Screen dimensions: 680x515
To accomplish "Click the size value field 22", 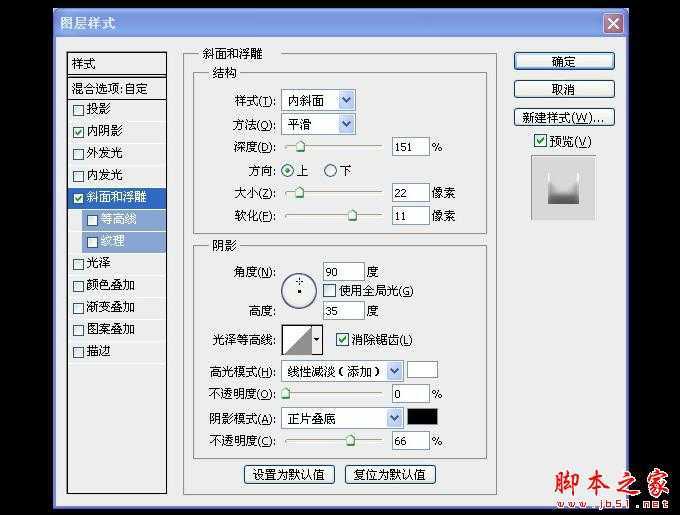I will click(410, 192).
